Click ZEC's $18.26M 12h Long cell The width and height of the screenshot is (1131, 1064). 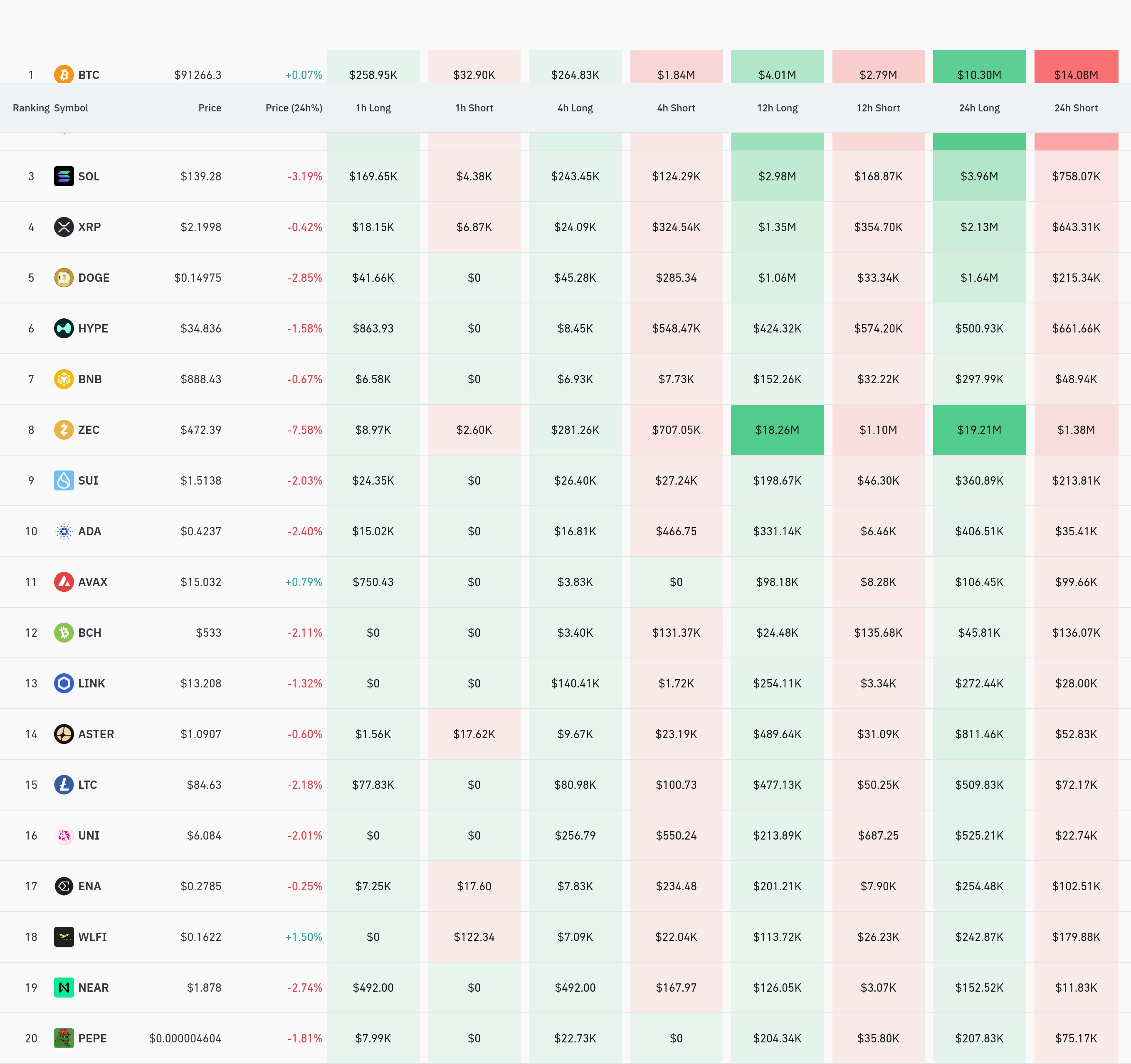coord(777,430)
